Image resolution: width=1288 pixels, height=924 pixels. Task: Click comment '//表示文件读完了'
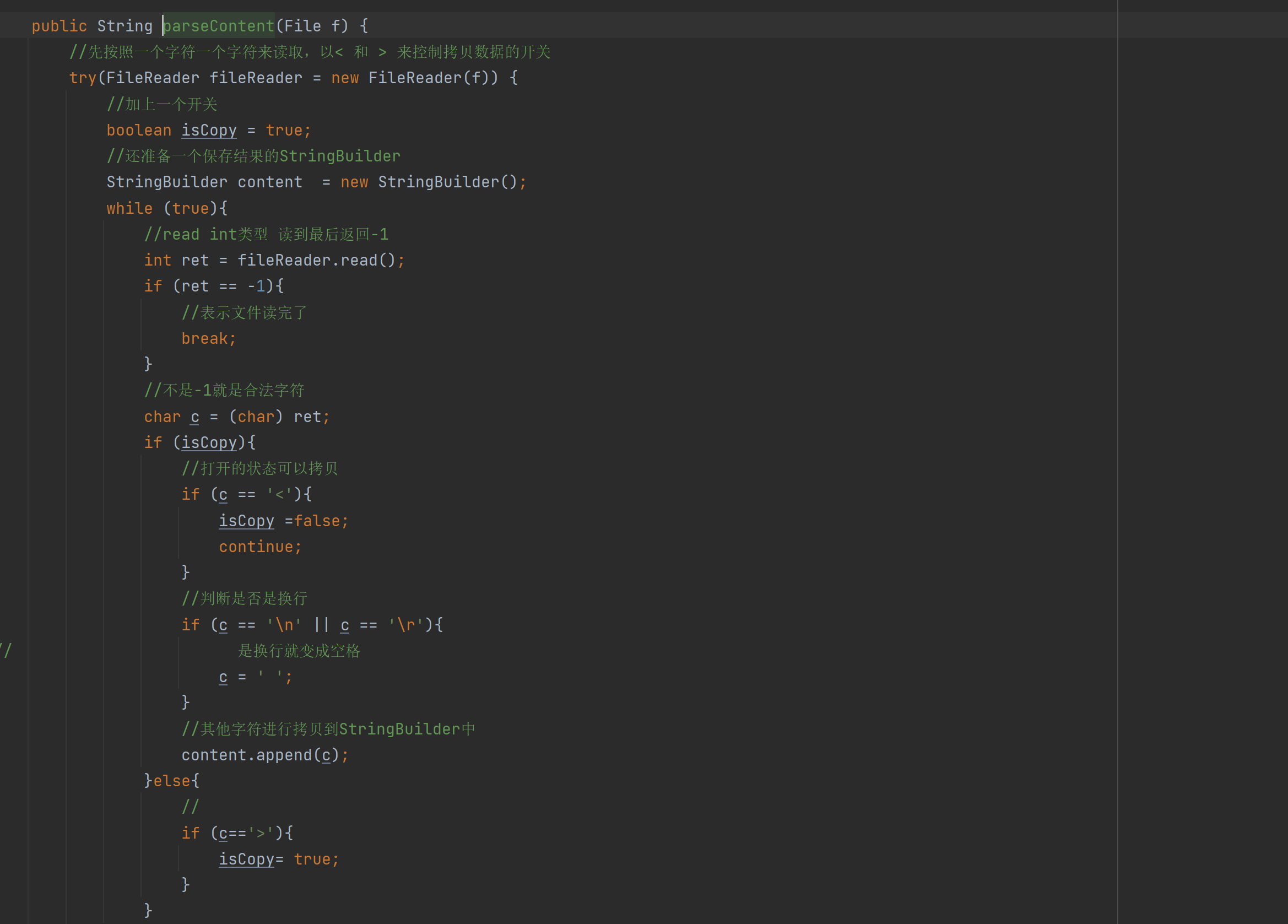click(x=244, y=312)
